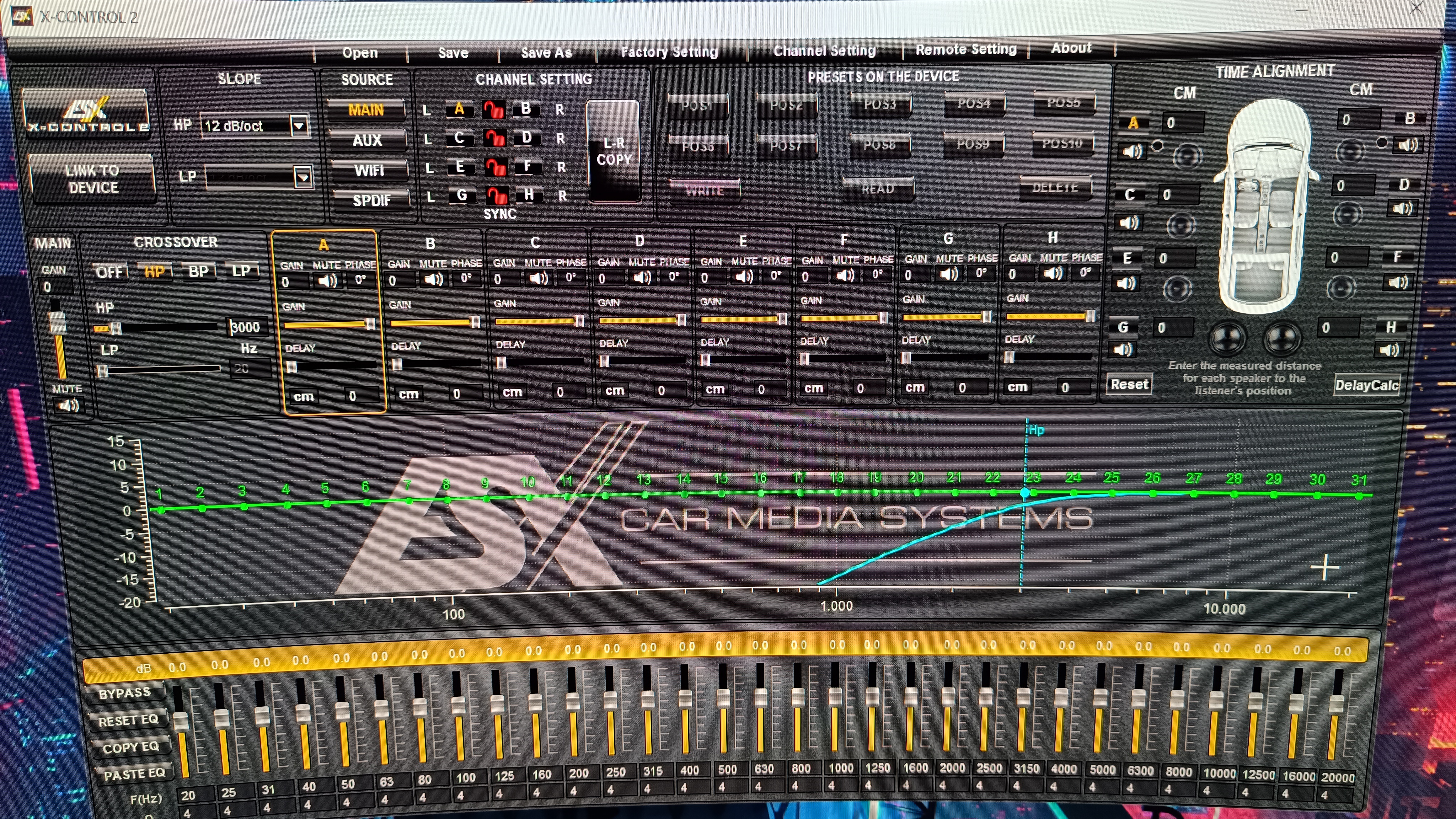Open the cm delay unit selector for channel G
Viewport: 1456px width, 819px height.
tap(915, 387)
